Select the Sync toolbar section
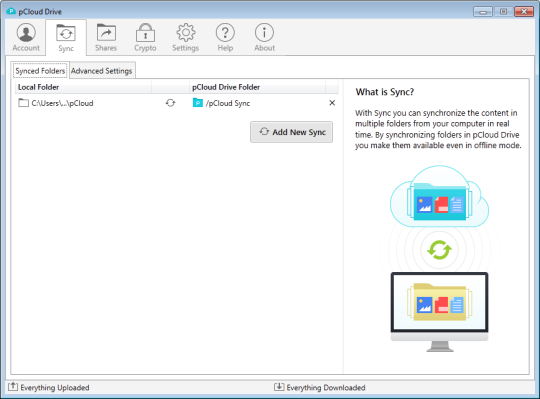The image size is (540, 399). click(x=66, y=37)
